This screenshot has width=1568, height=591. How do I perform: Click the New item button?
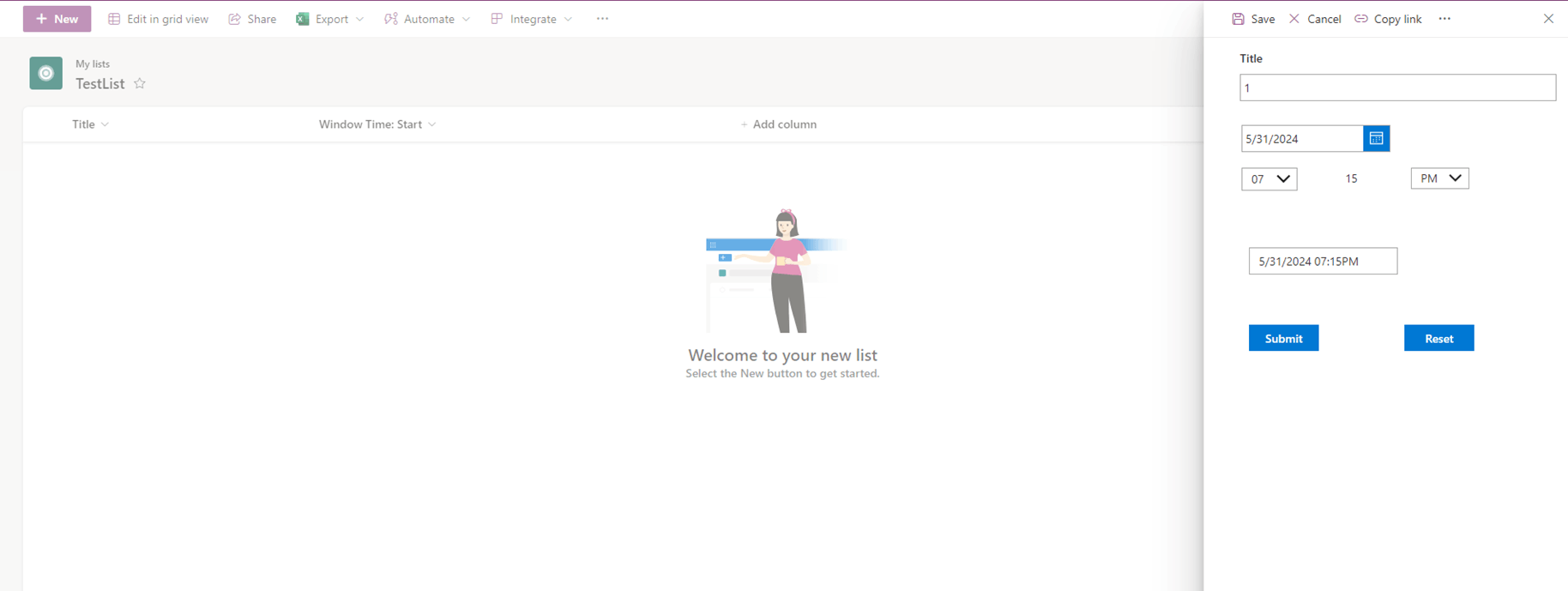click(57, 19)
